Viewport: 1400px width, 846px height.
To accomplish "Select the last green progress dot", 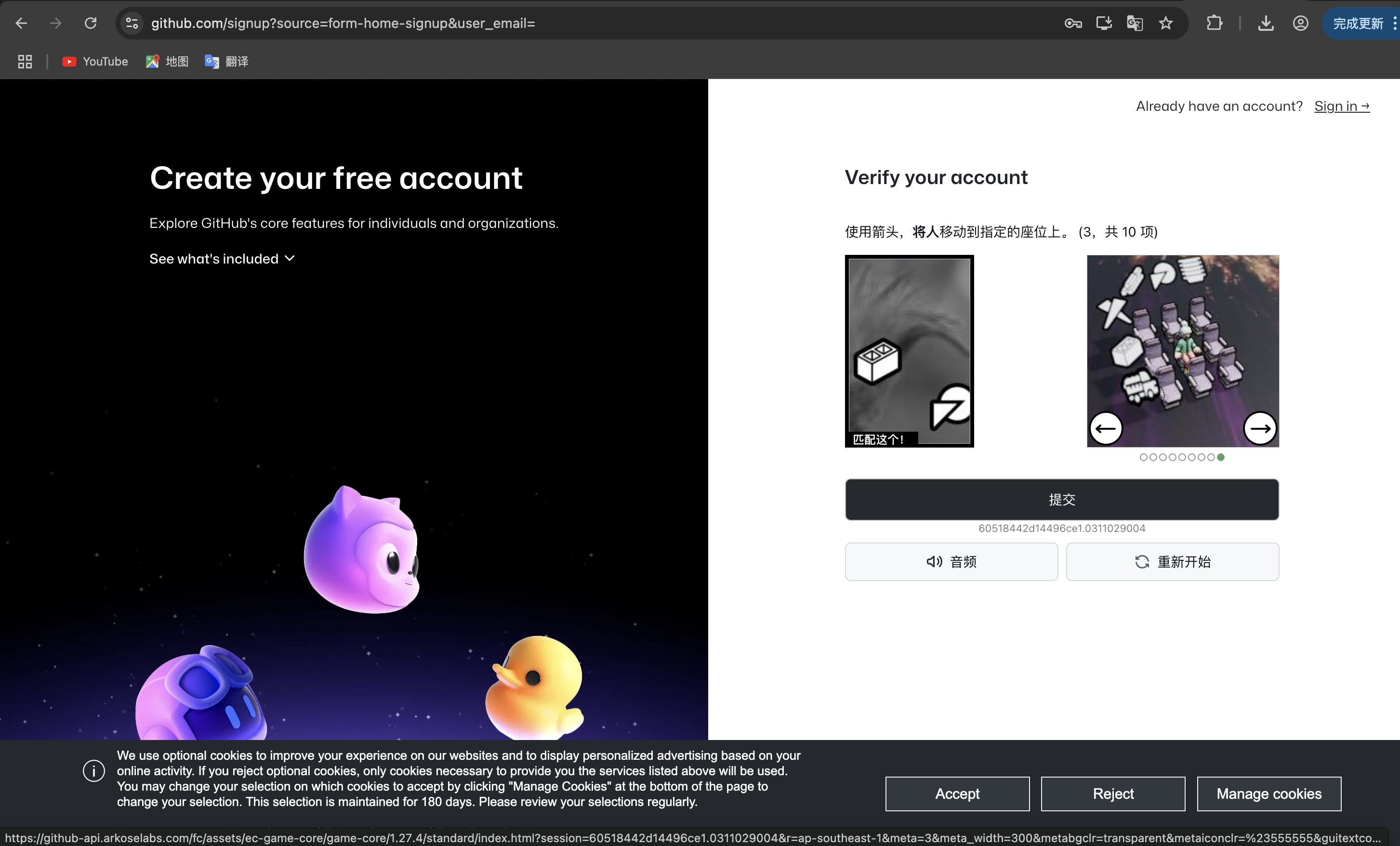I will (x=1220, y=457).
